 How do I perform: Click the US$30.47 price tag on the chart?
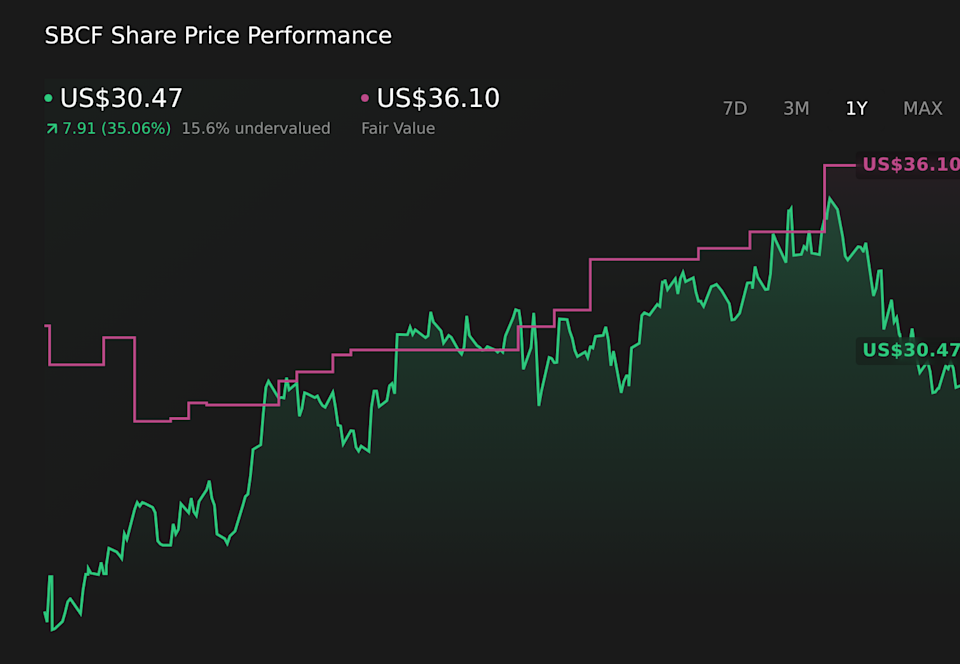[910, 350]
